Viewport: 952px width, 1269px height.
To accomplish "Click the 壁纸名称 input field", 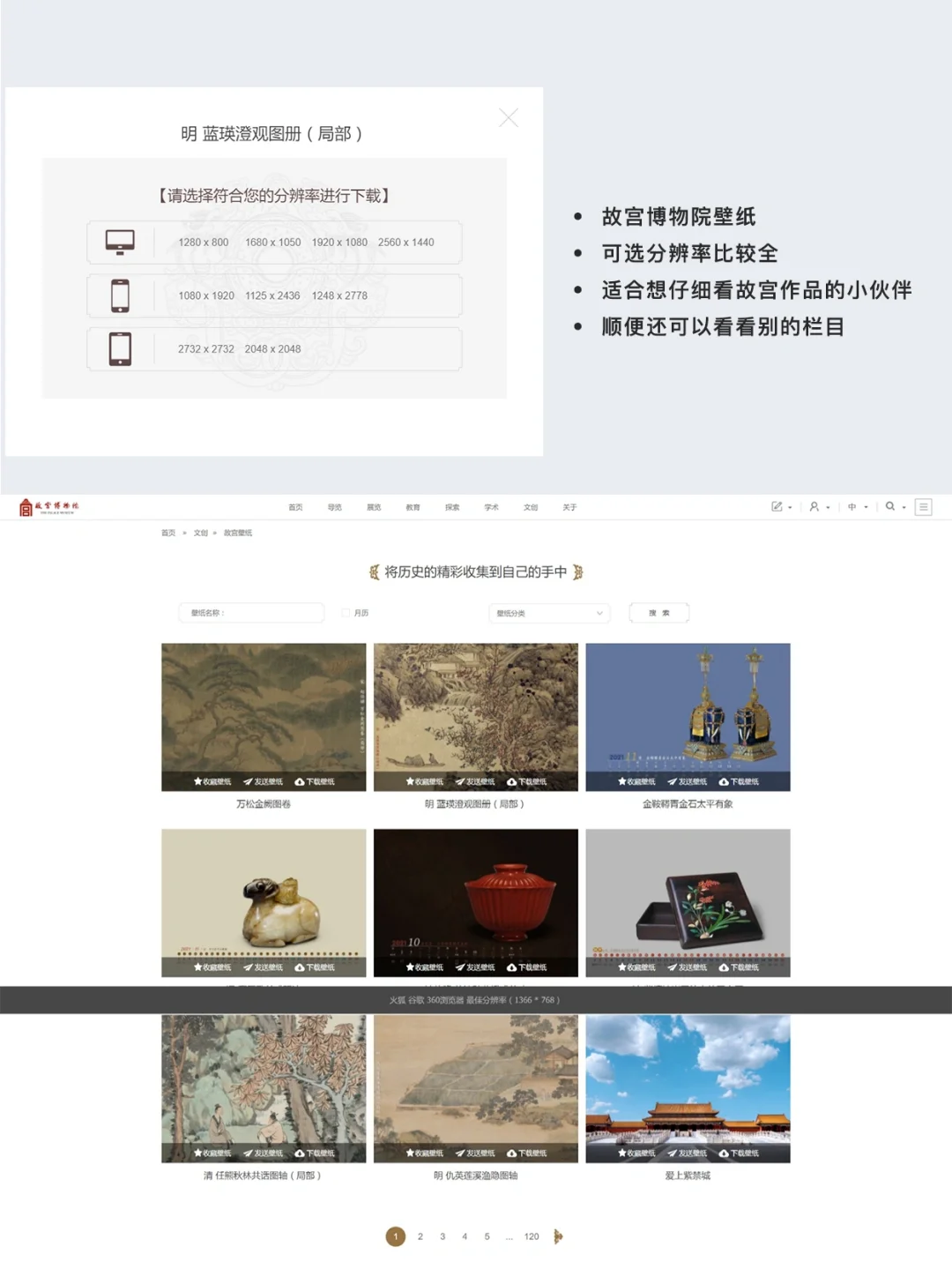I will point(251,613).
